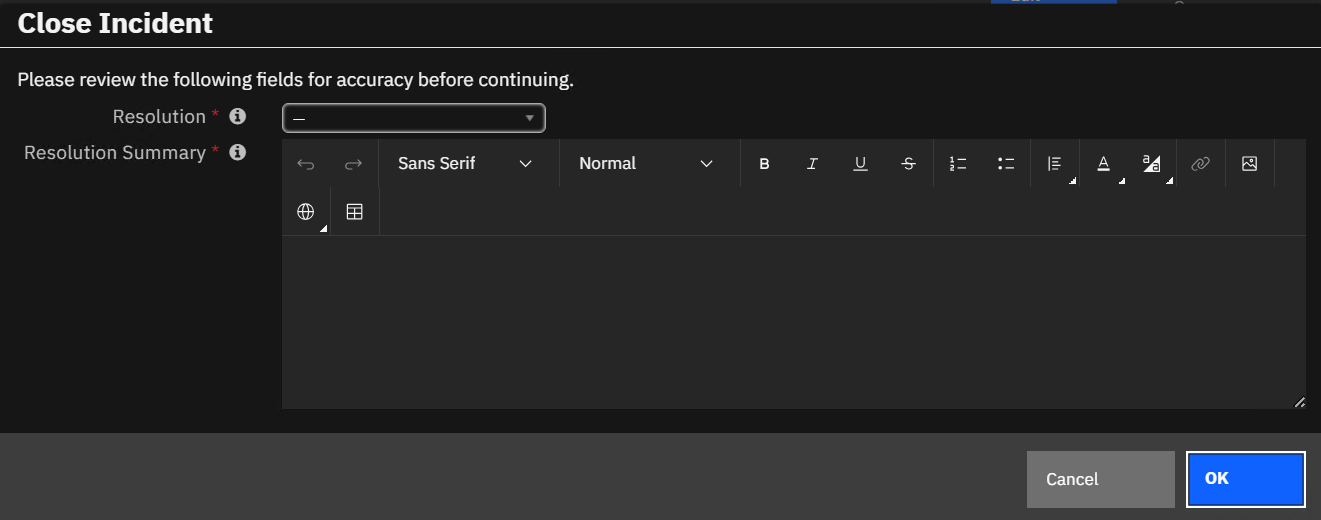Image resolution: width=1321 pixels, height=520 pixels.
Task: Toggle bold formatting in editor toolbar
Action: (x=764, y=164)
